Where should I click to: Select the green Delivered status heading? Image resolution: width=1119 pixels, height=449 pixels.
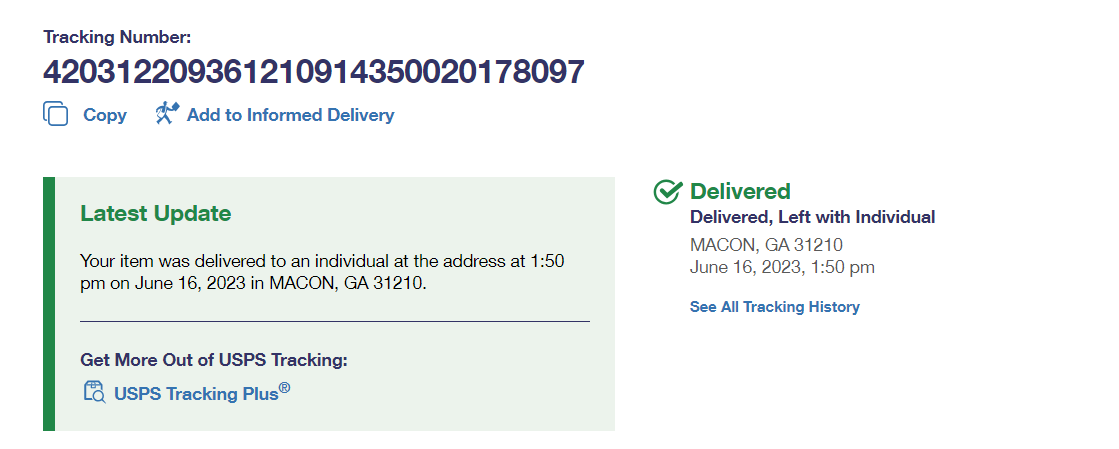[740, 191]
